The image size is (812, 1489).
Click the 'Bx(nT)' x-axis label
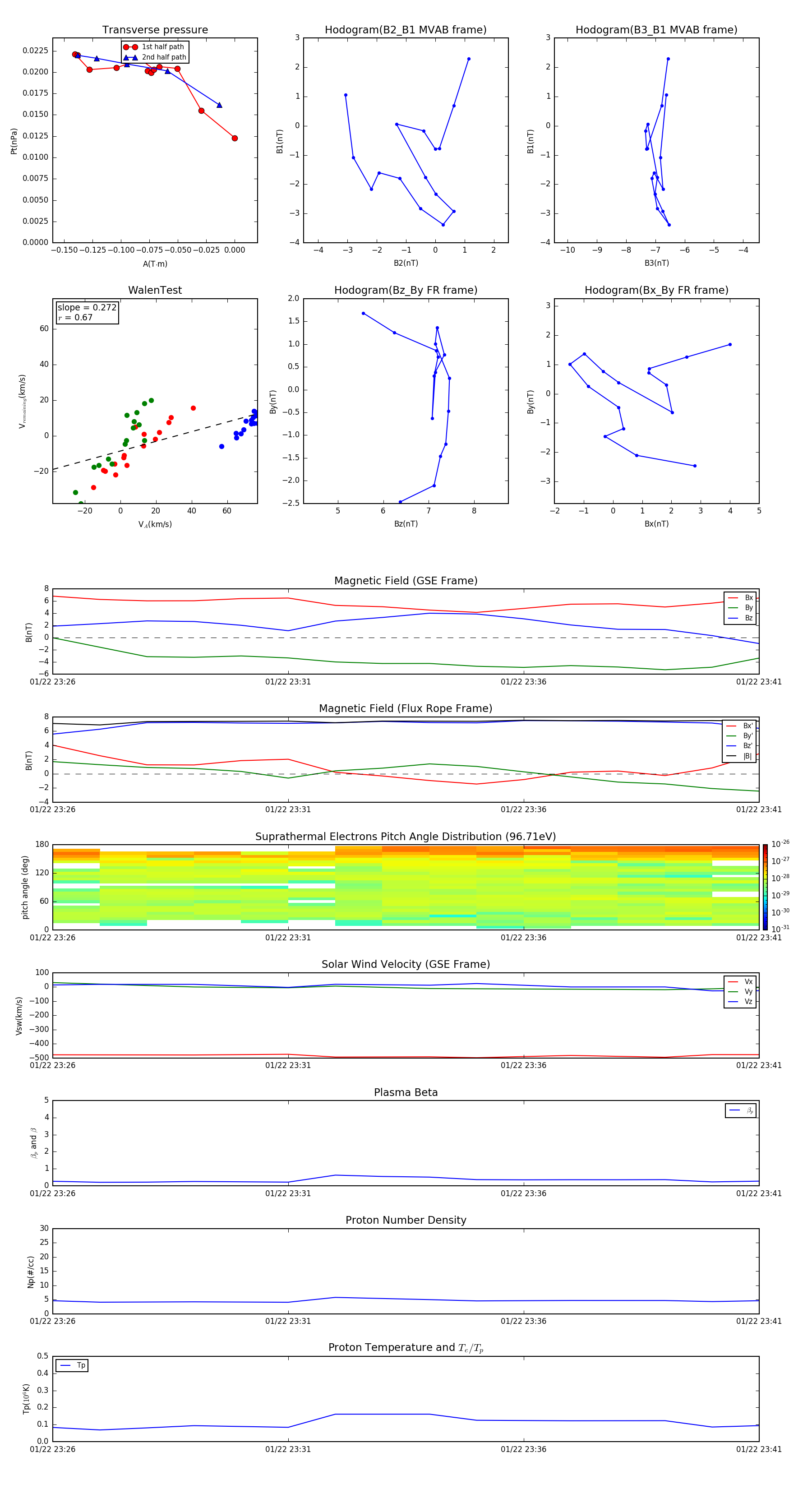(656, 524)
